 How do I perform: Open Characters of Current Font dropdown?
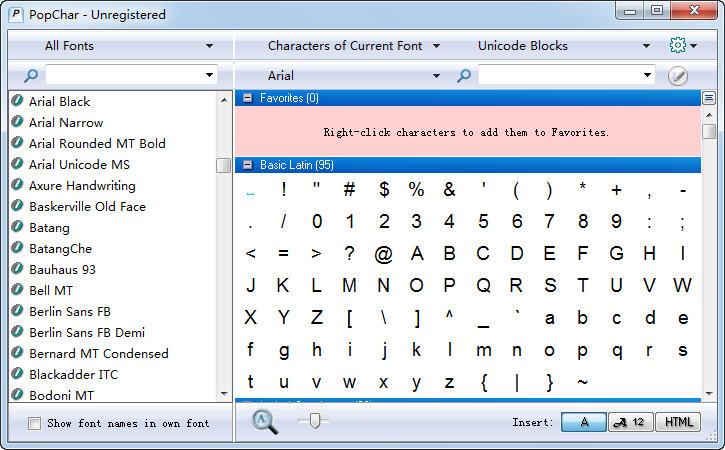click(353, 46)
